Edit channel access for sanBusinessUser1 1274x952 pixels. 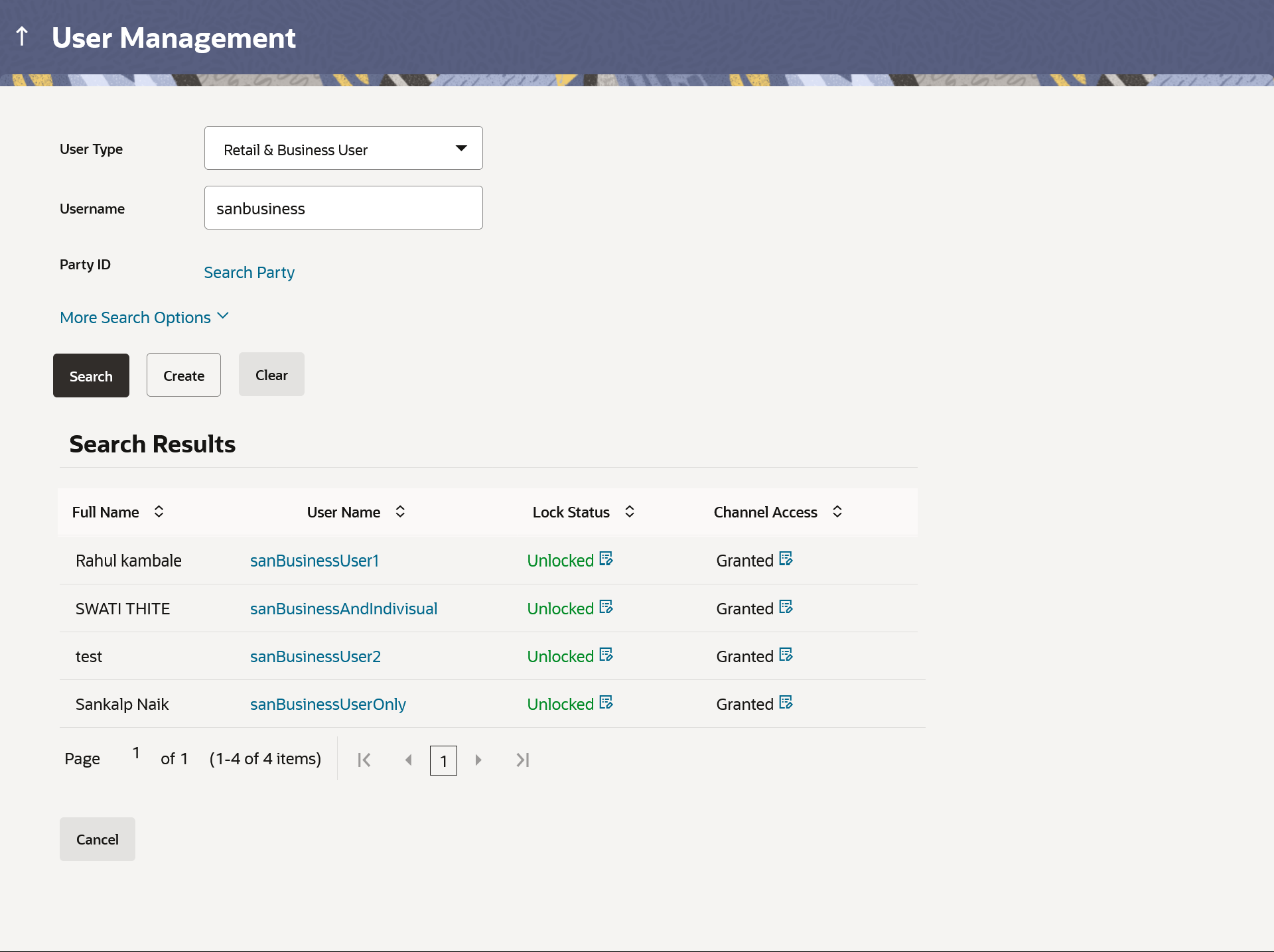click(x=786, y=559)
